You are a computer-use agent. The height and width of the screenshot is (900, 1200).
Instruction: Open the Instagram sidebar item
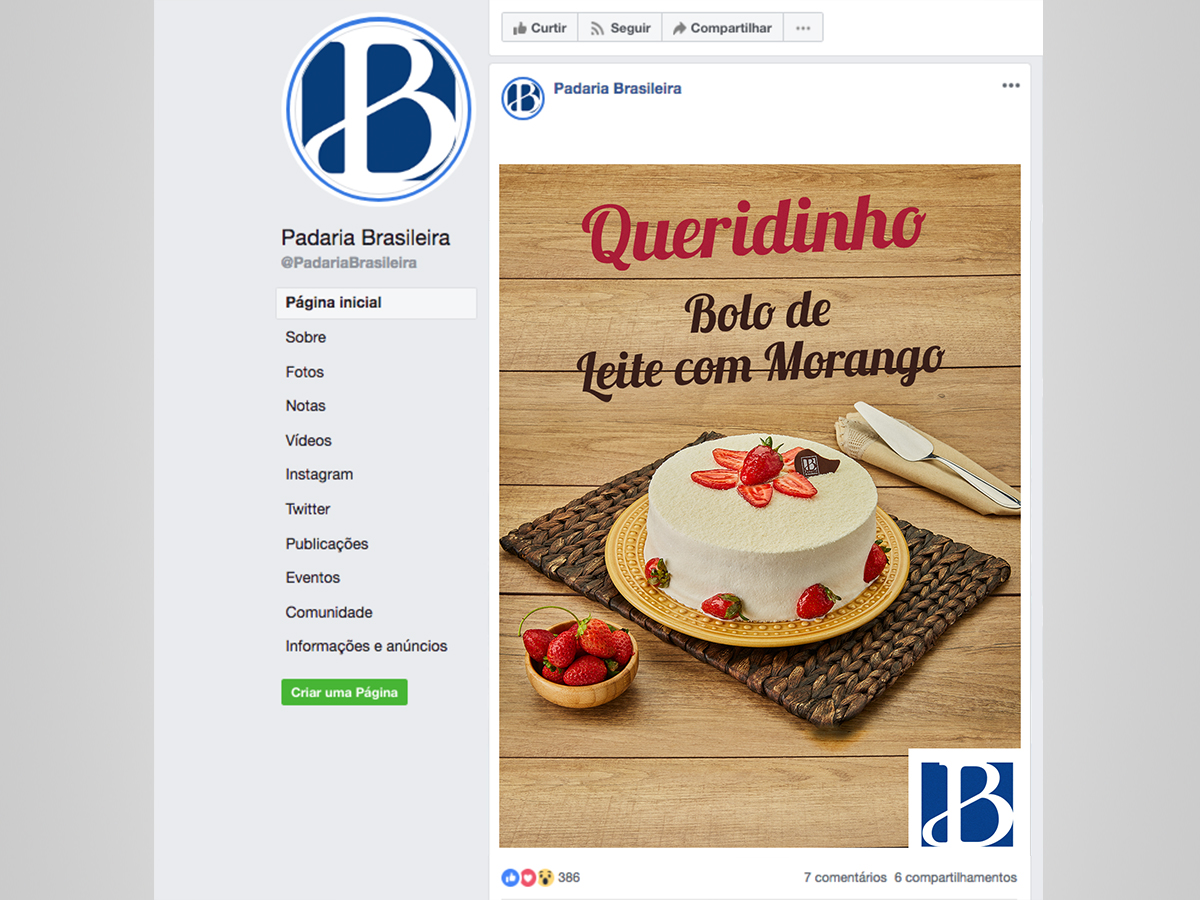319,475
